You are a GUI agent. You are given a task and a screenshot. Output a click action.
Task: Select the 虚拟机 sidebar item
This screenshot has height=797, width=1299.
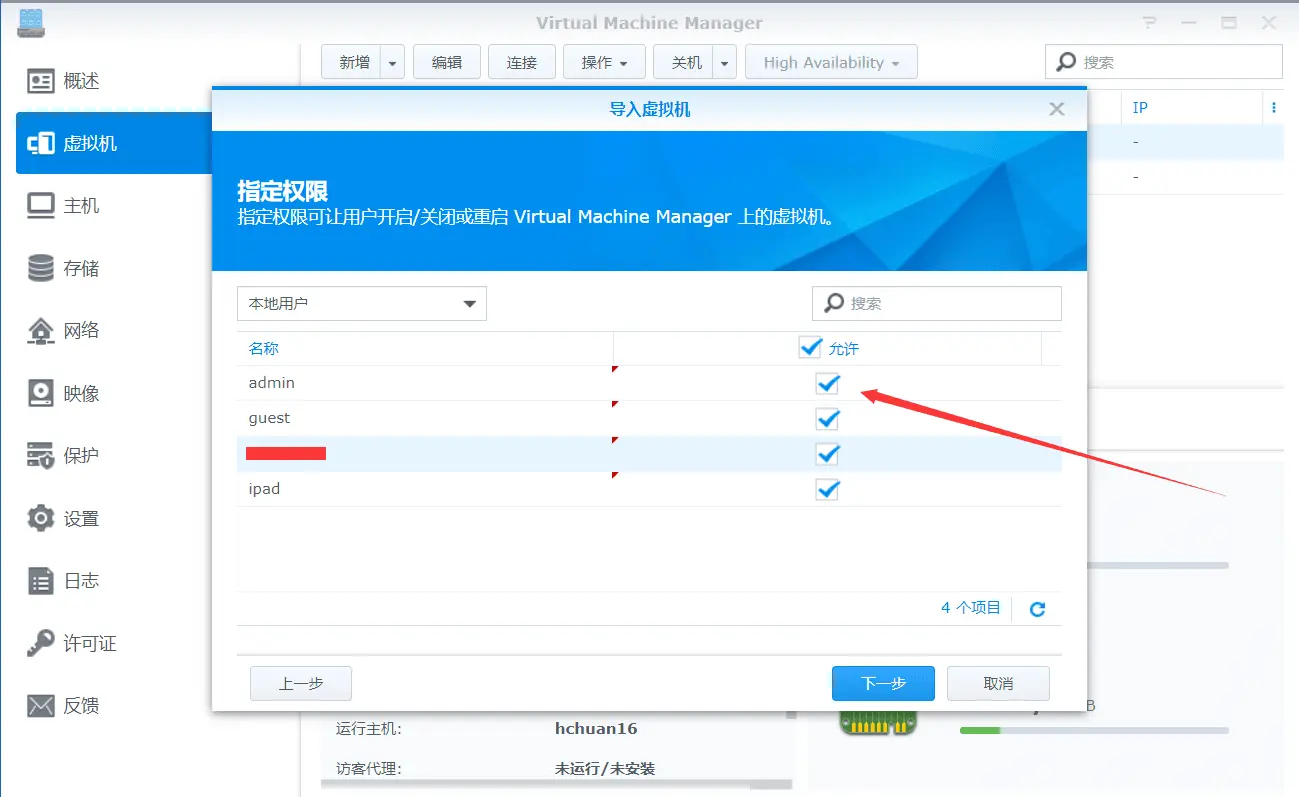115,143
